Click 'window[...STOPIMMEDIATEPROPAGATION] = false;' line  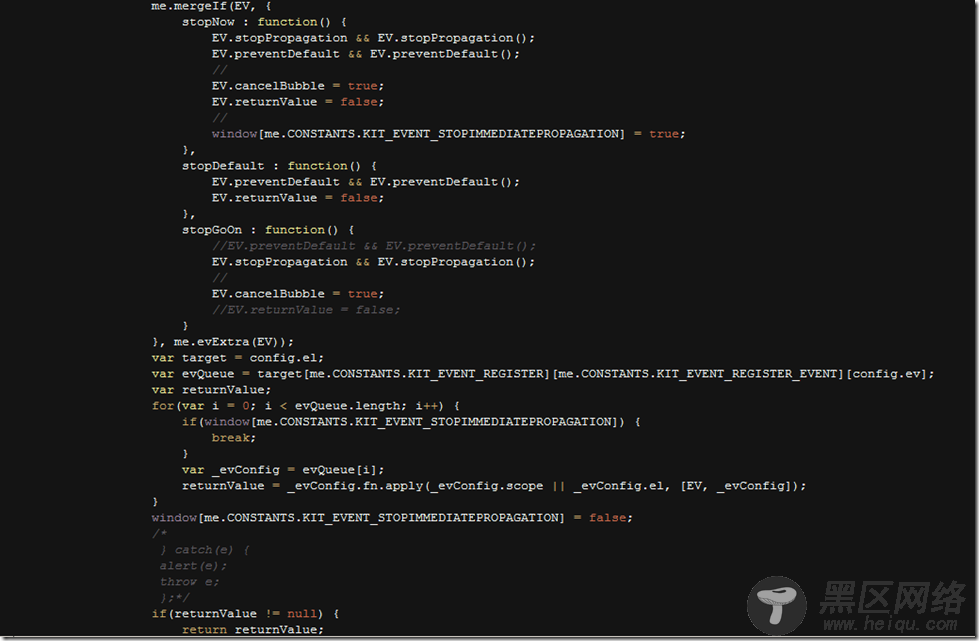(x=392, y=517)
